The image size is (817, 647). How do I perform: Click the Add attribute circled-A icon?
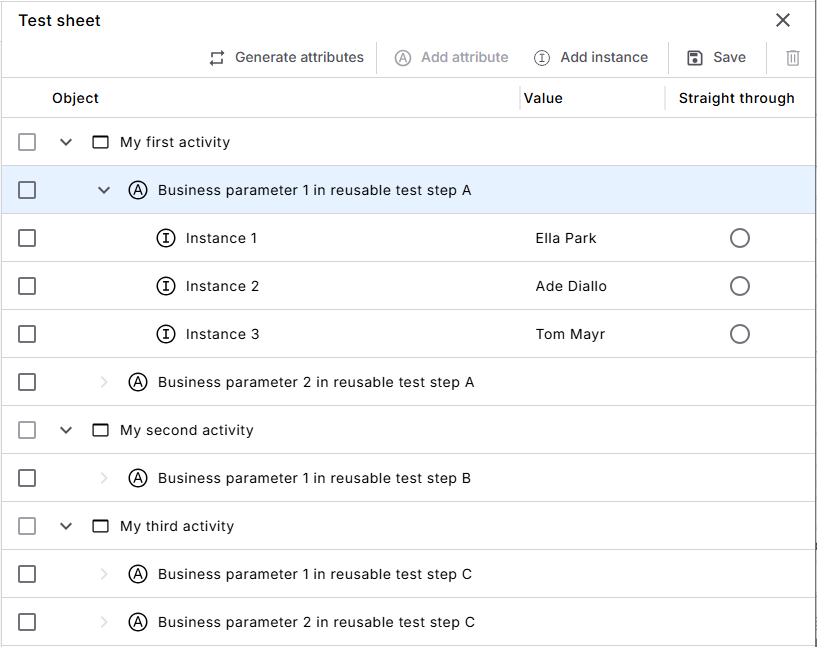pyautogui.click(x=403, y=58)
